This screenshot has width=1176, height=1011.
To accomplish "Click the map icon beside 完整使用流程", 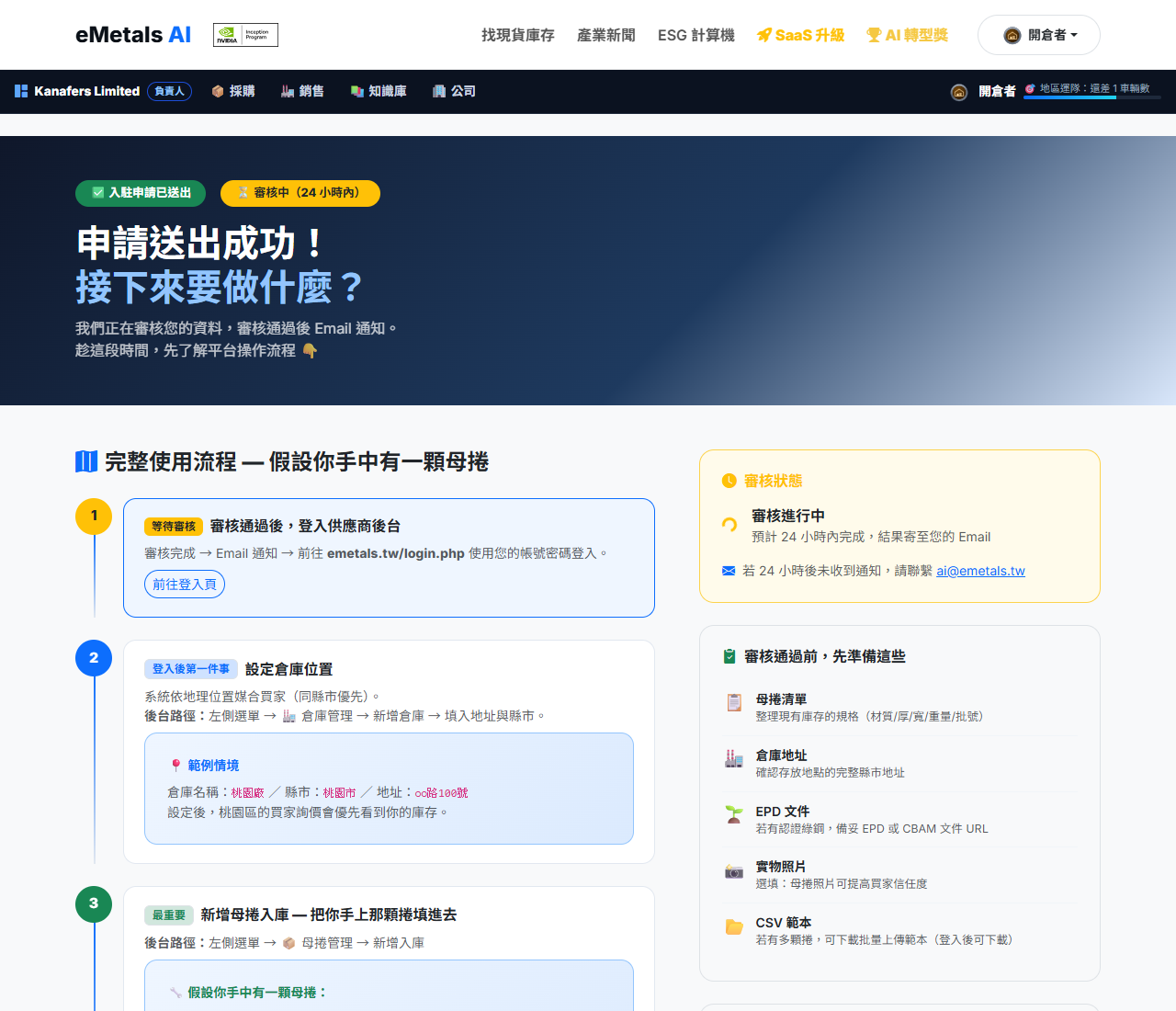I will click(86, 461).
